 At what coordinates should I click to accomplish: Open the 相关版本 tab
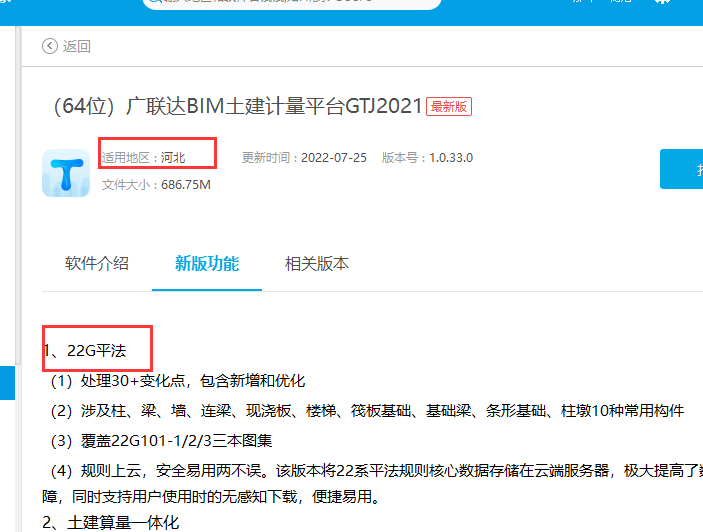pyautogui.click(x=317, y=264)
